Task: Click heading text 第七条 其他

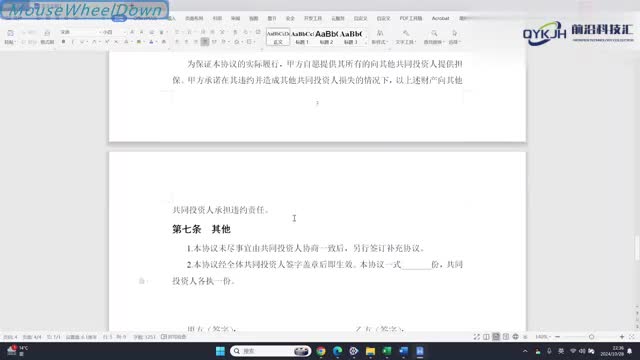Action: tap(201, 229)
